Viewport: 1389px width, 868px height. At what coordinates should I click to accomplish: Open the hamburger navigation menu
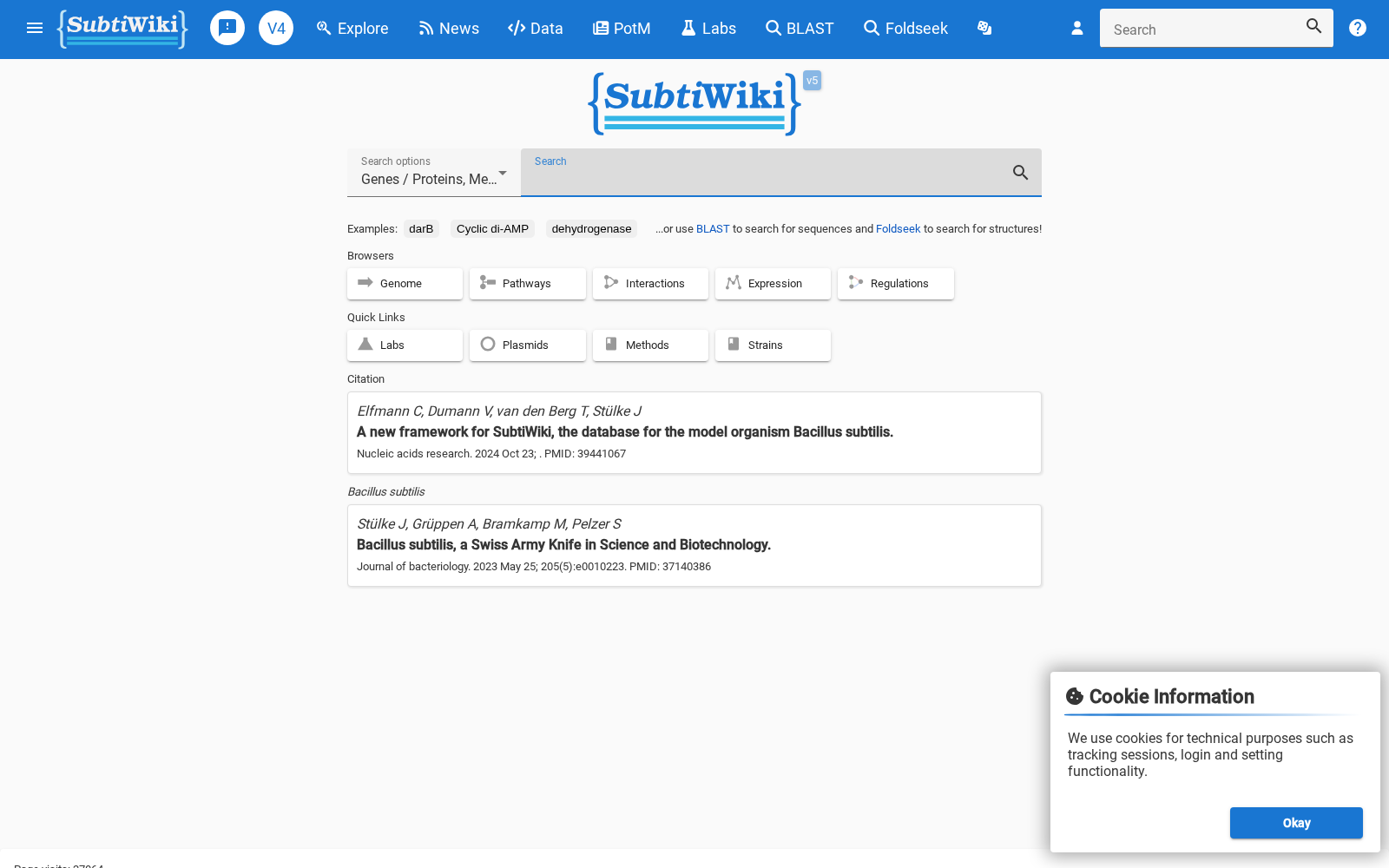(35, 28)
